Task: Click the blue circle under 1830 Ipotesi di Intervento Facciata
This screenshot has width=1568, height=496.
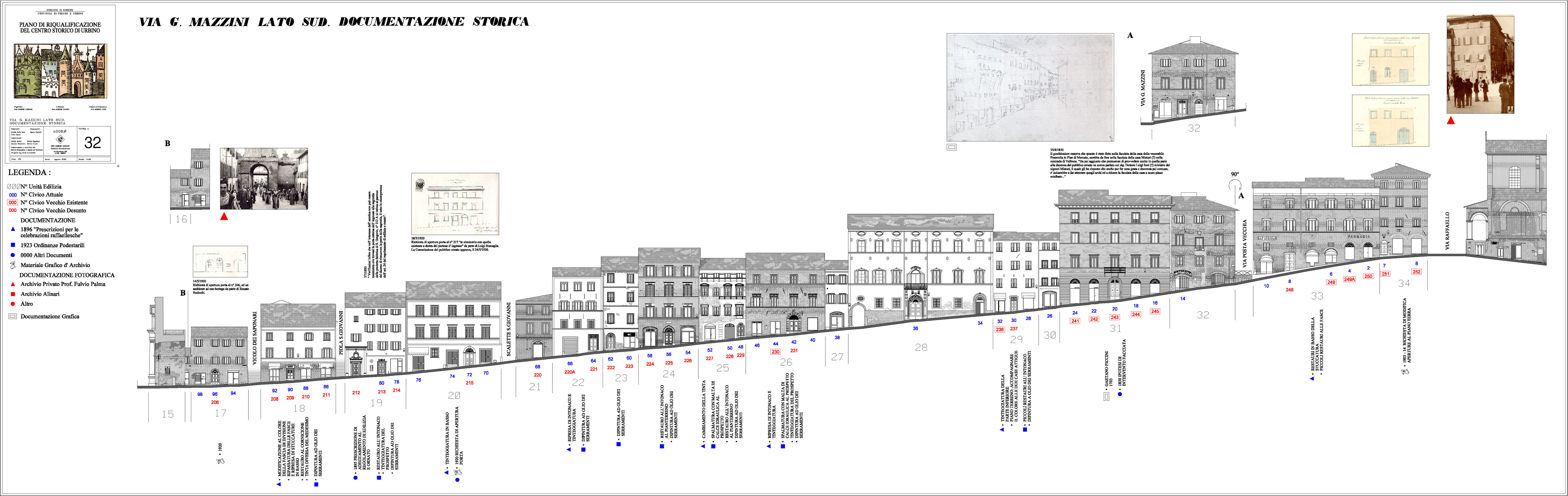Action: pyautogui.click(x=1120, y=394)
